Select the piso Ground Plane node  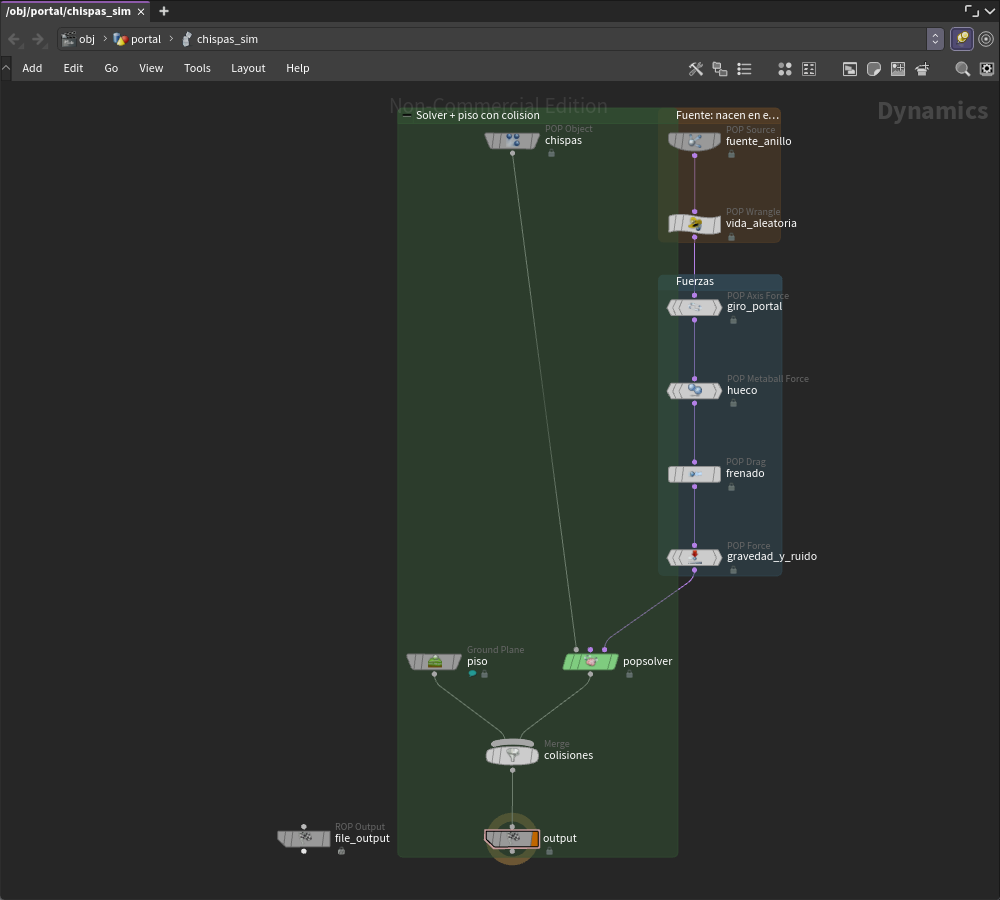tap(434, 661)
